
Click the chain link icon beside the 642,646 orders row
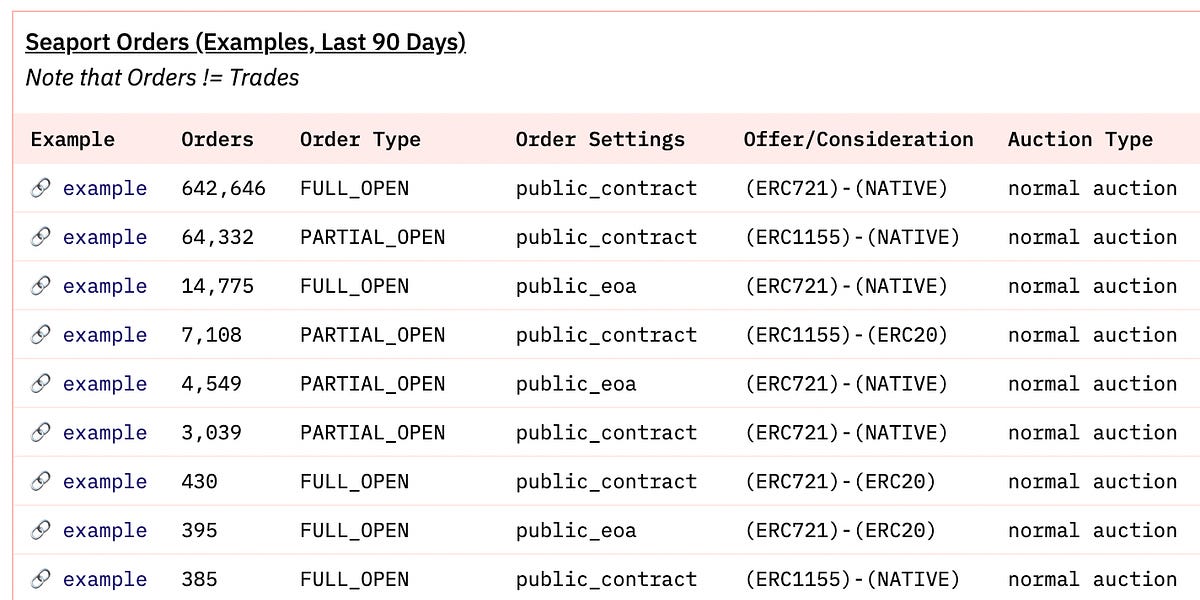(x=40, y=188)
